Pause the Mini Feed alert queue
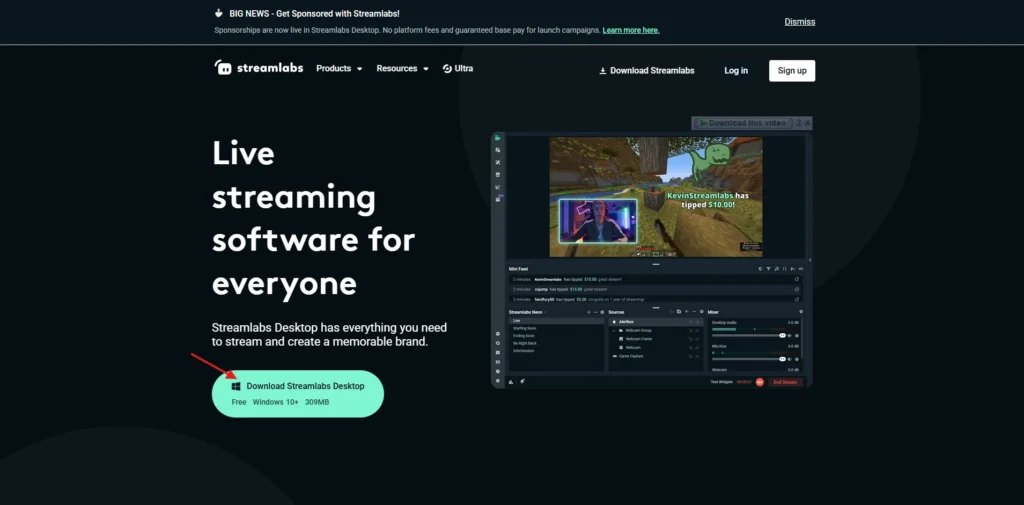Image resolution: width=1024 pixels, height=505 pixels. pos(784,269)
